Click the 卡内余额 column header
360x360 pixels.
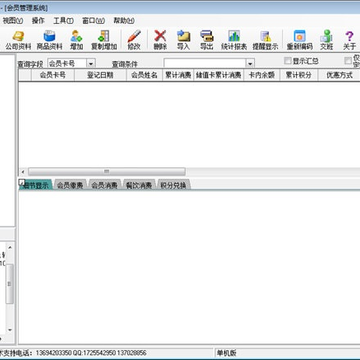tap(262, 75)
